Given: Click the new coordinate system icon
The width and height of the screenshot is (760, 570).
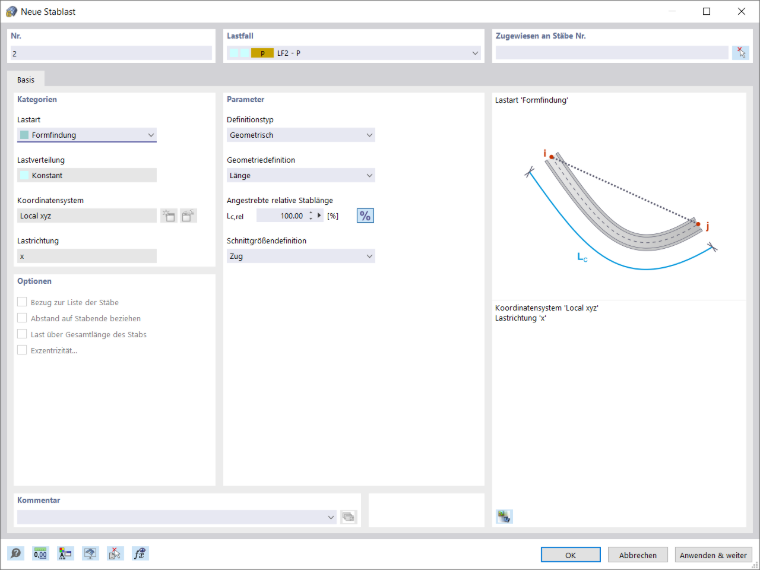Looking at the screenshot, I should point(169,216).
